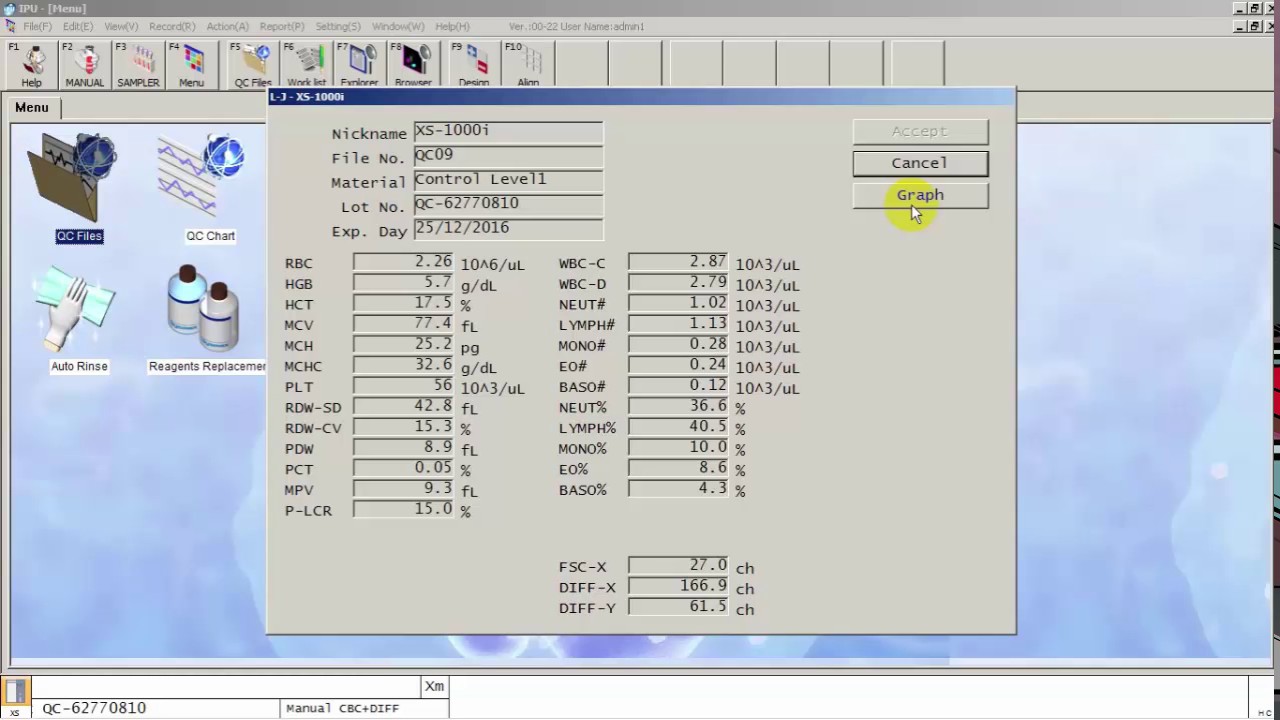Open the Report(P) menu
Image resolution: width=1280 pixels, height=720 pixels.
click(x=282, y=26)
